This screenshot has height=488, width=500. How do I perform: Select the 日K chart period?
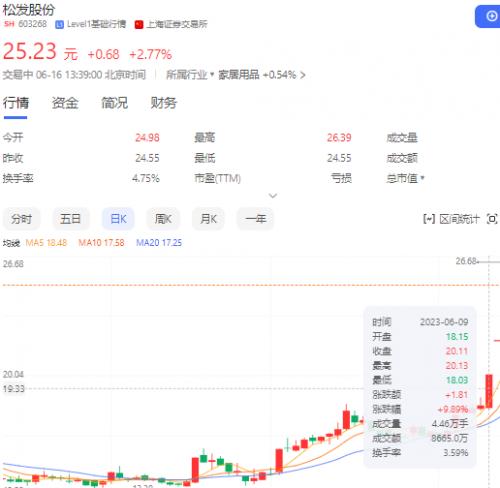pyautogui.click(x=118, y=219)
